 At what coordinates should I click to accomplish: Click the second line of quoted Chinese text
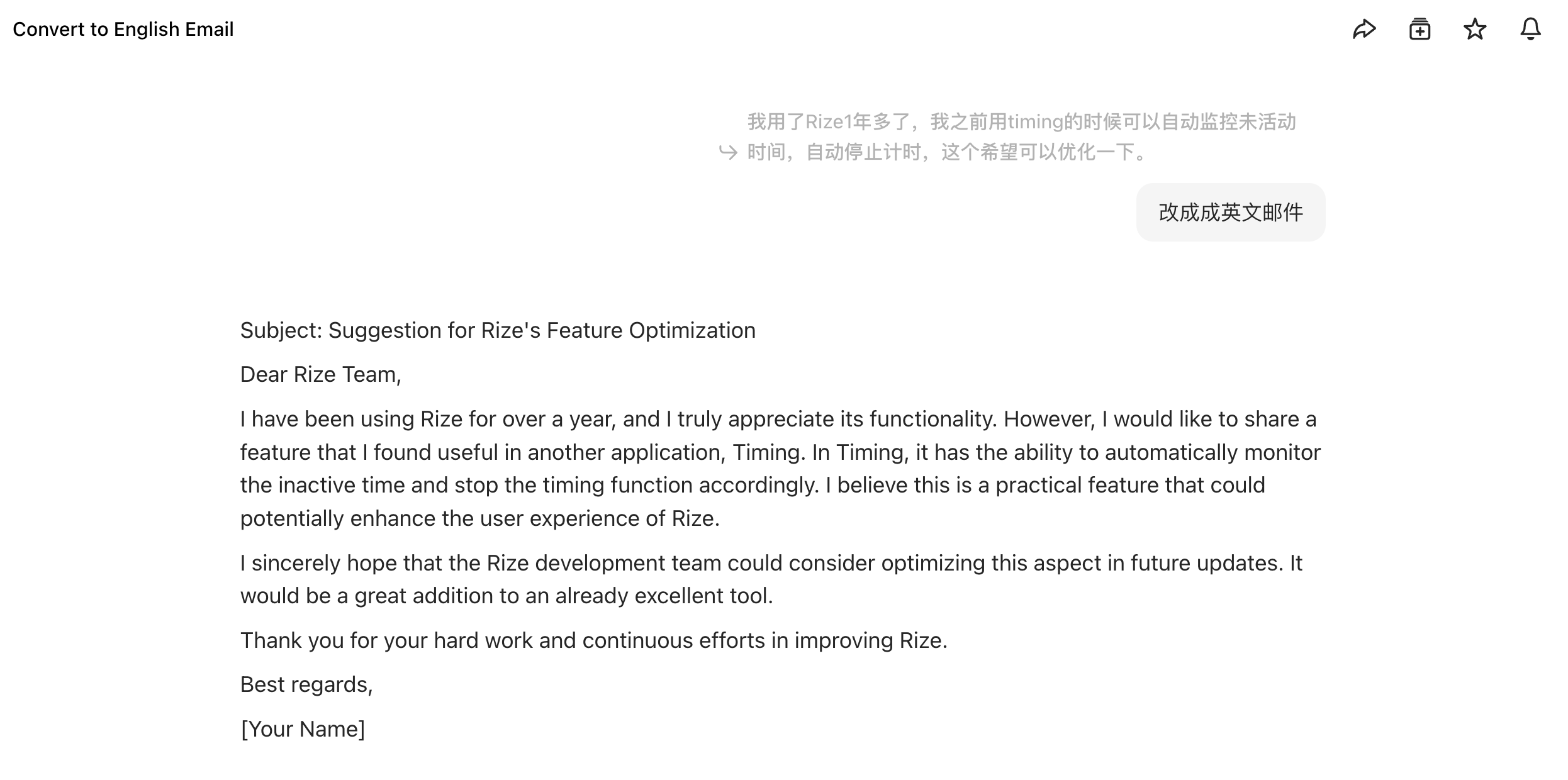(x=947, y=152)
